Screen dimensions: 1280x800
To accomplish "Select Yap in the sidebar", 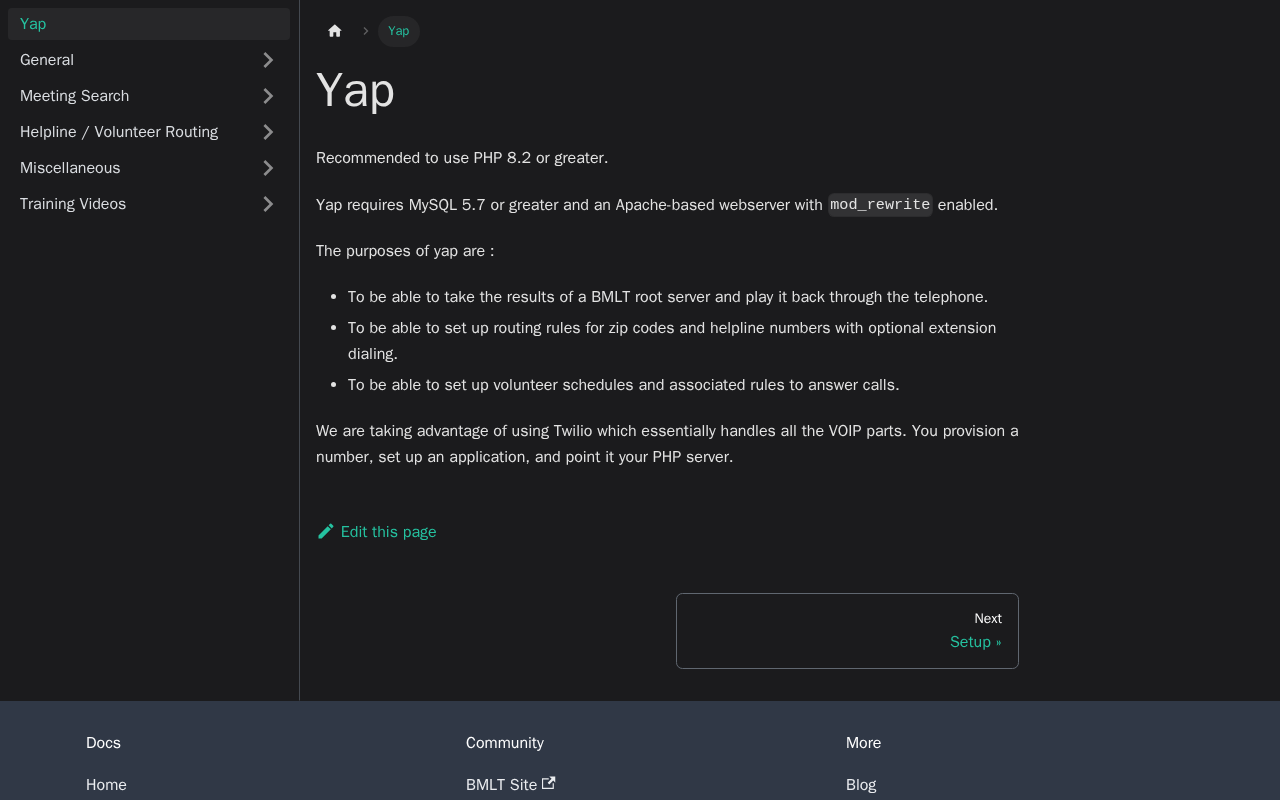I will pos(33,24).
